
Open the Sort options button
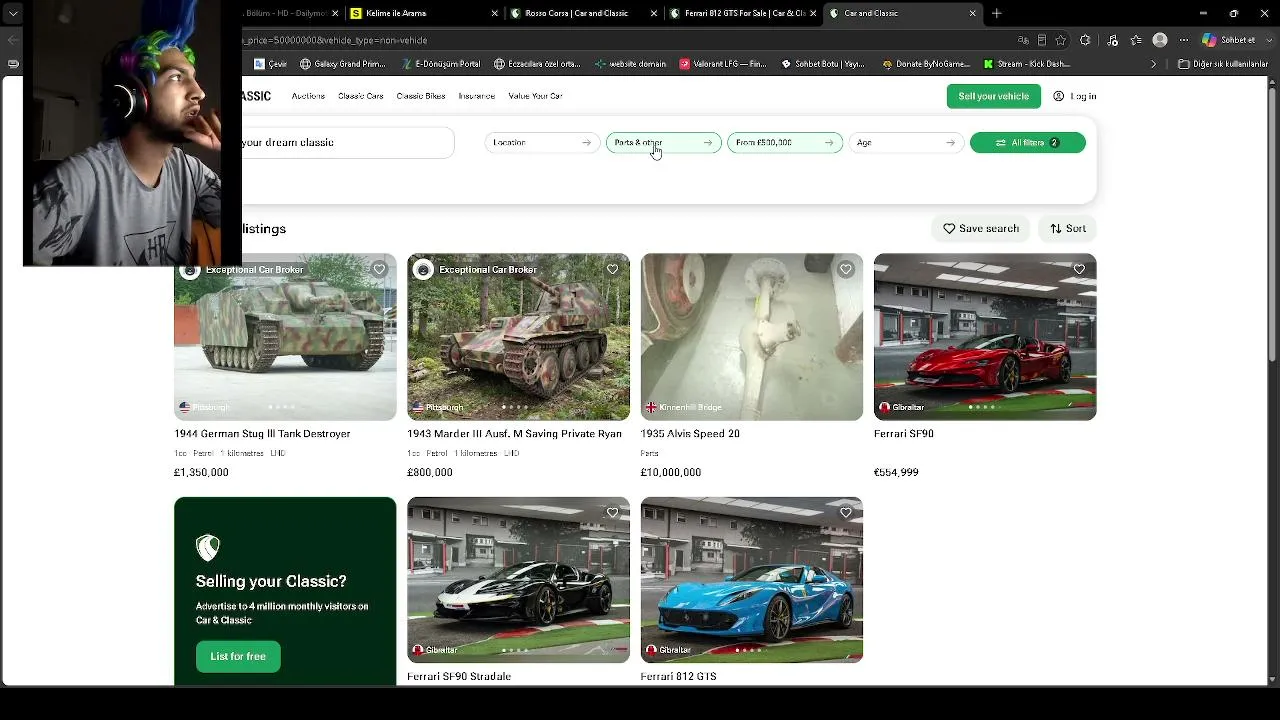coord(1068,228)
